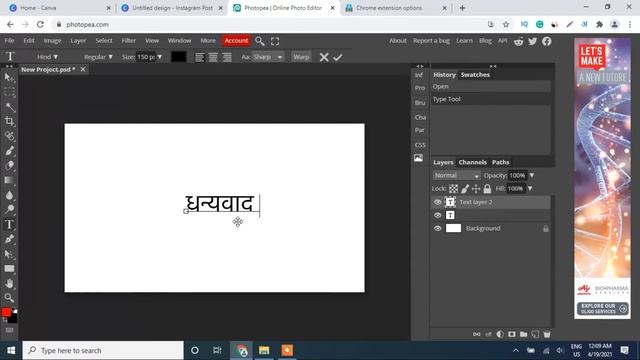The image size is (640, 360).
Task: Select the Eraser tool
Action: click(x=9, y=165)
